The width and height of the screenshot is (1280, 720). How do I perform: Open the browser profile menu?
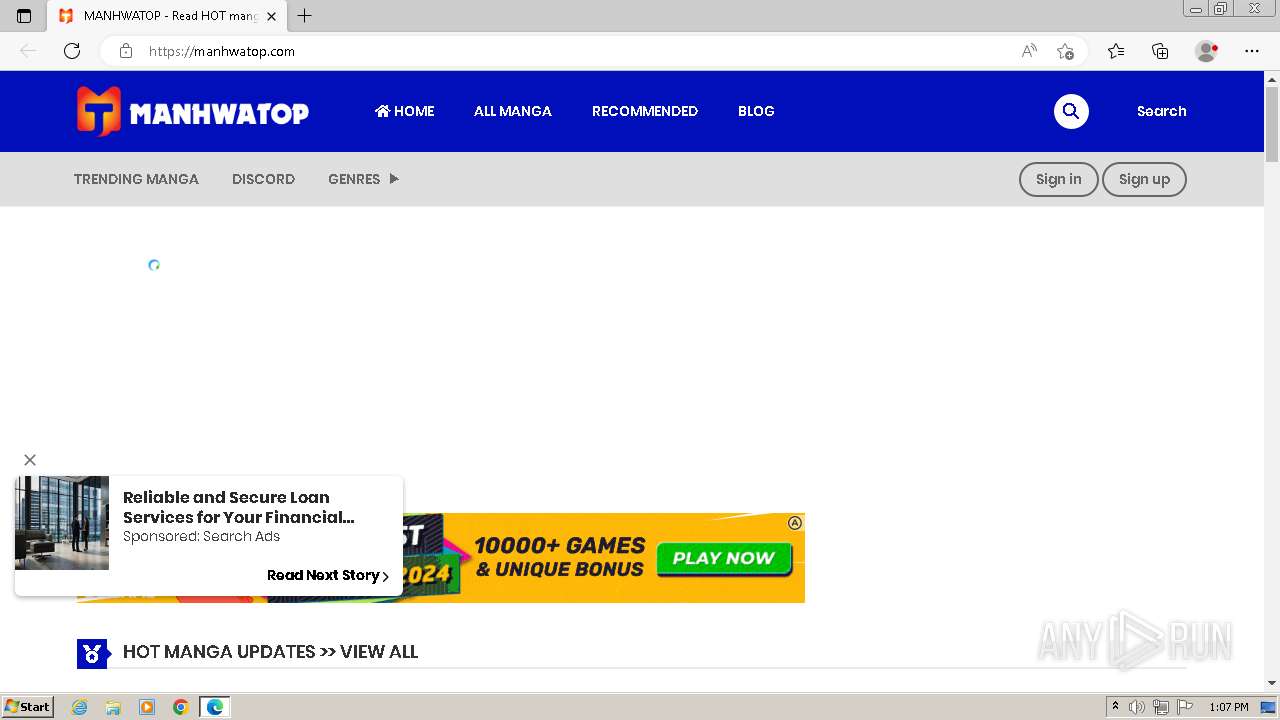pos(1206,51)
